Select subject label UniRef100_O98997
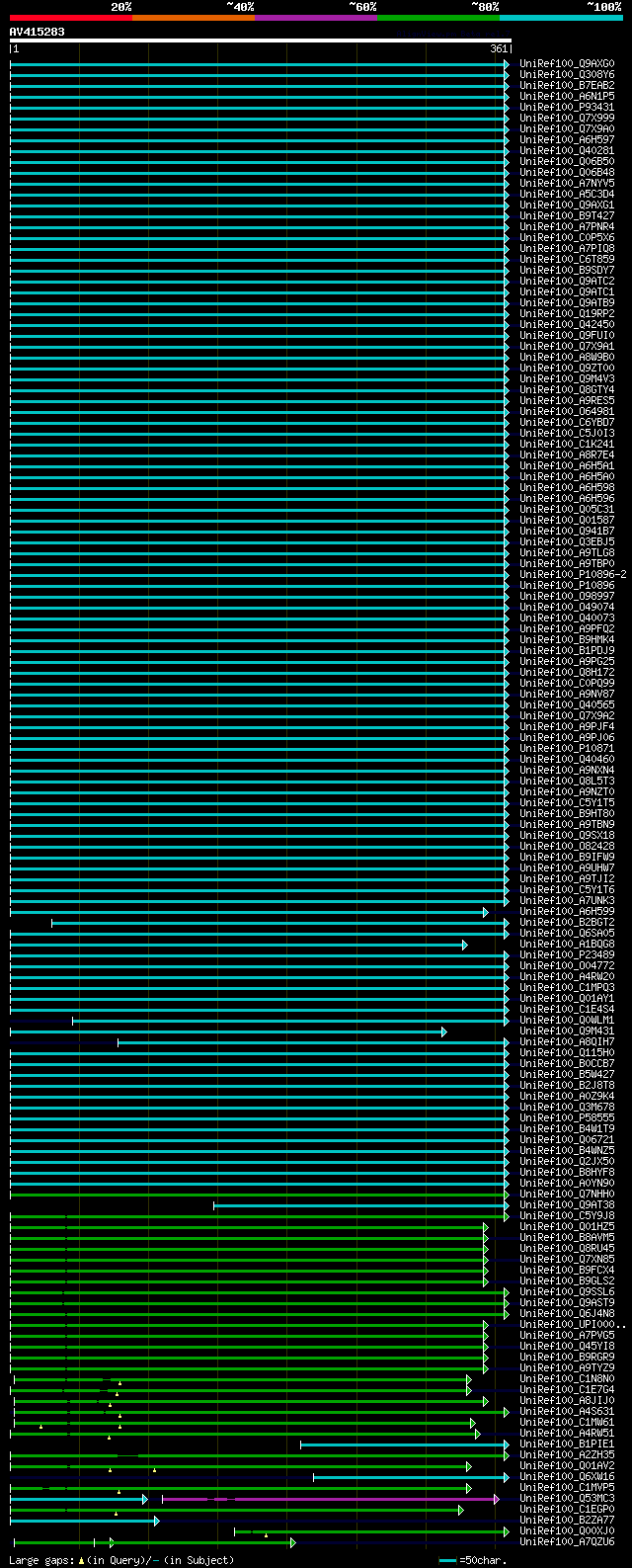The height and width of the screenshot is (1568, 632). [567, 596]
